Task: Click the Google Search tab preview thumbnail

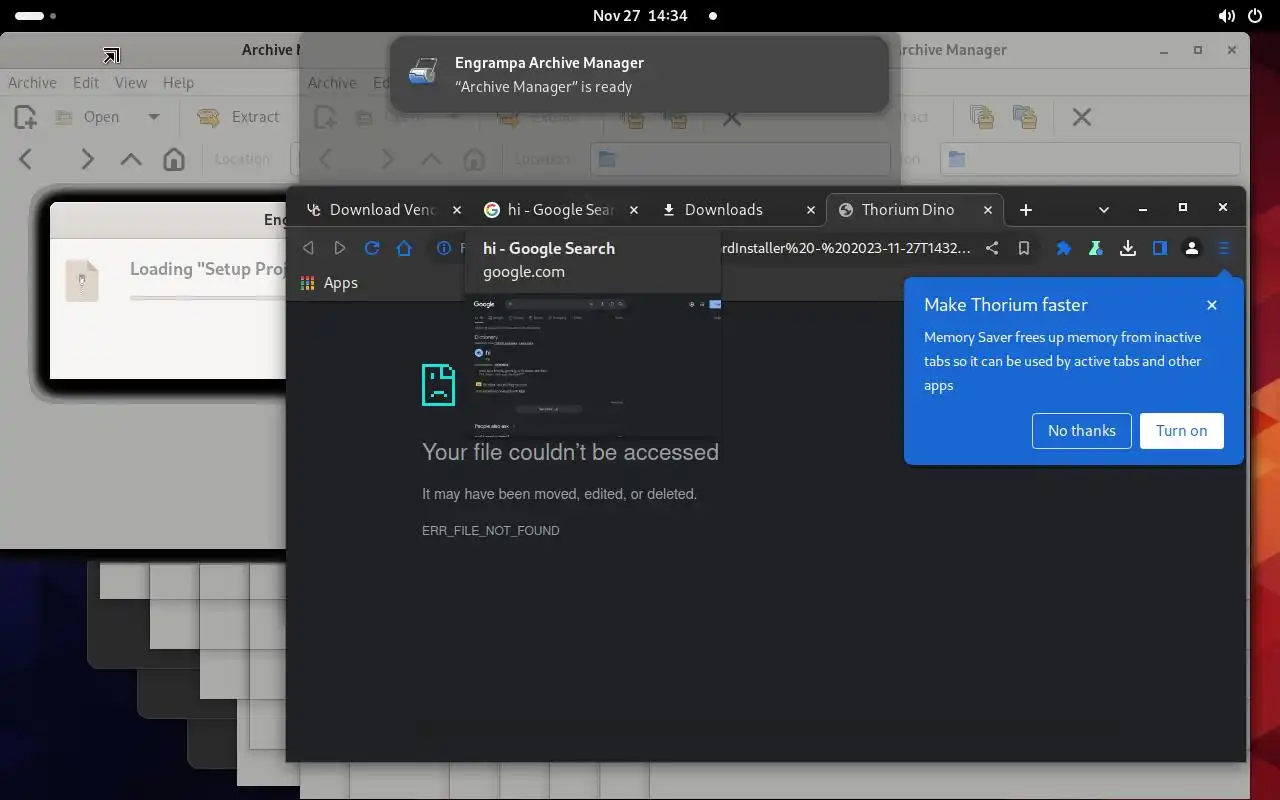Action: (x=596, y=367)
